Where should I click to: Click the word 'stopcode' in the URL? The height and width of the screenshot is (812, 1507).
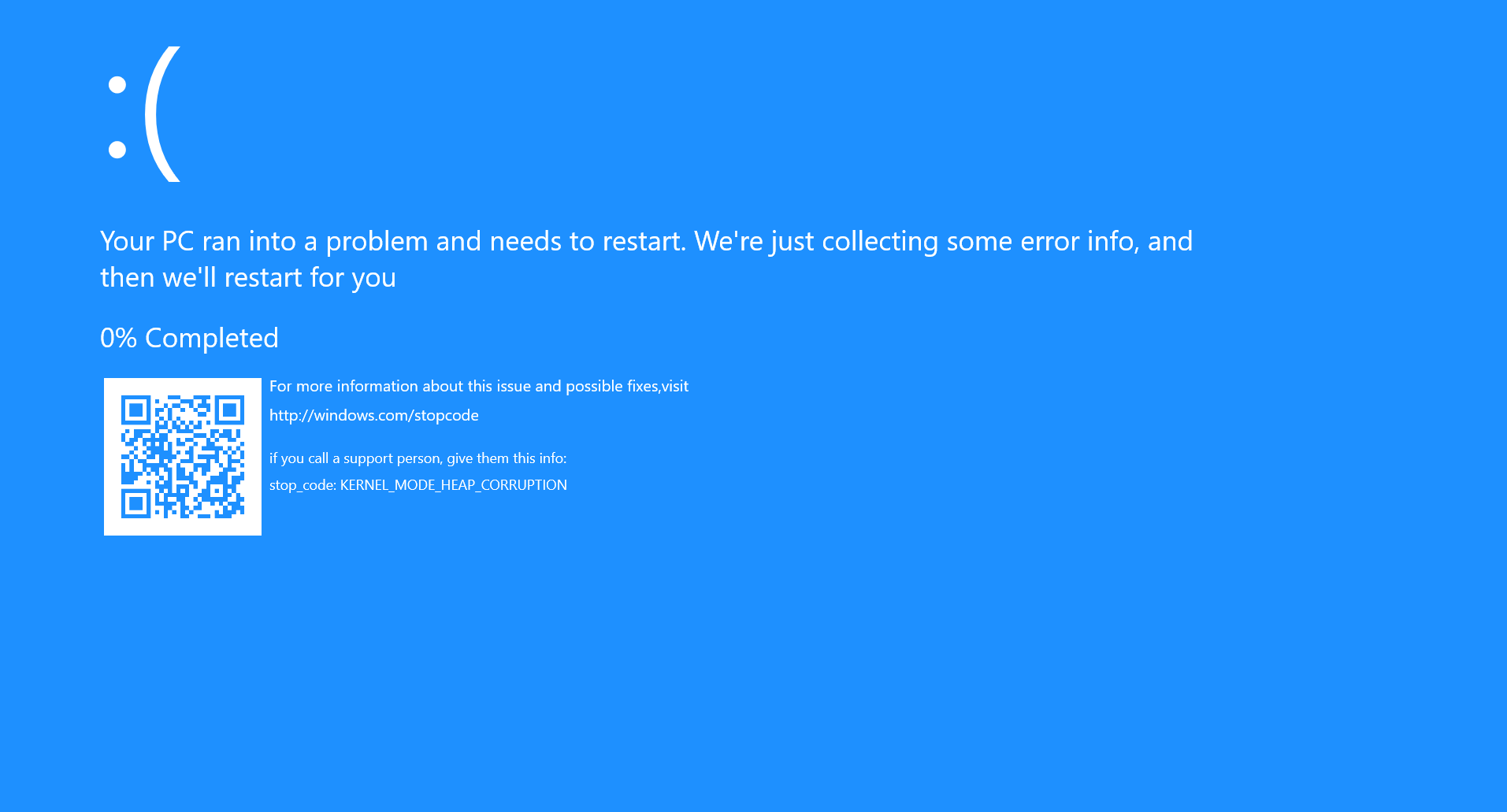pos(445,415)
